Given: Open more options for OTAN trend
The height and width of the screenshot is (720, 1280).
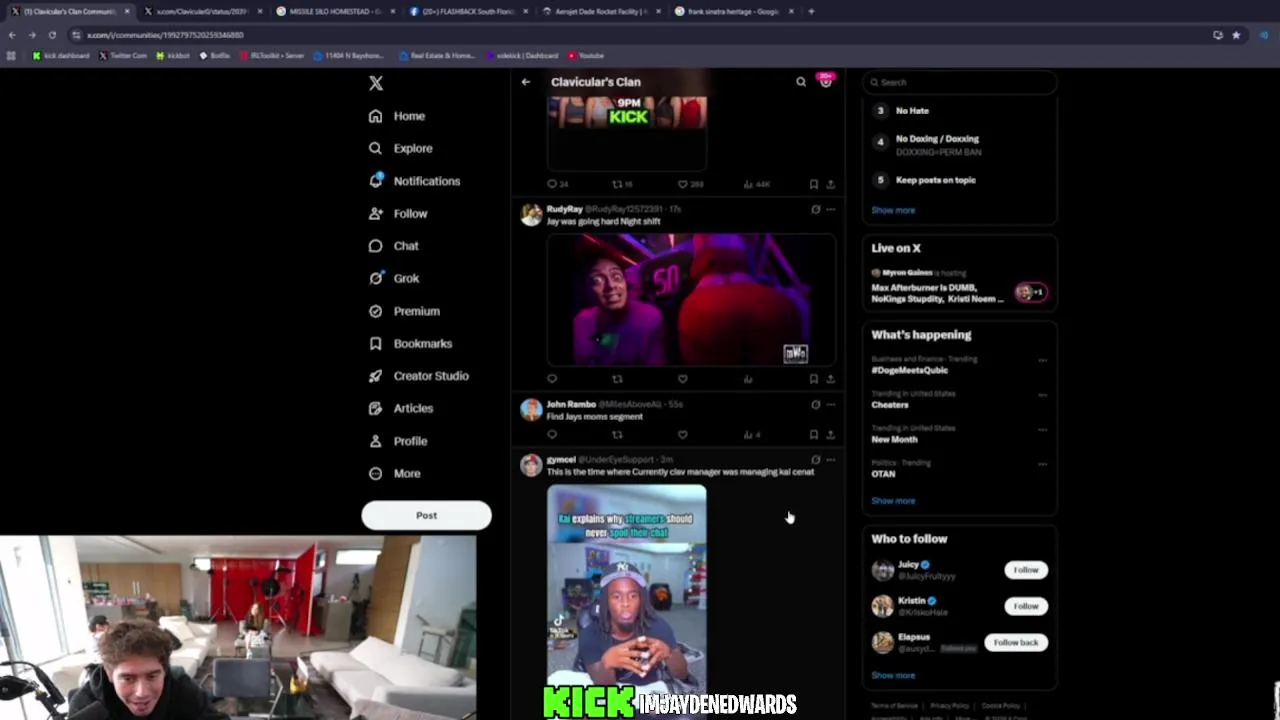Looking at the screenshot, I should click(1042, 464).
